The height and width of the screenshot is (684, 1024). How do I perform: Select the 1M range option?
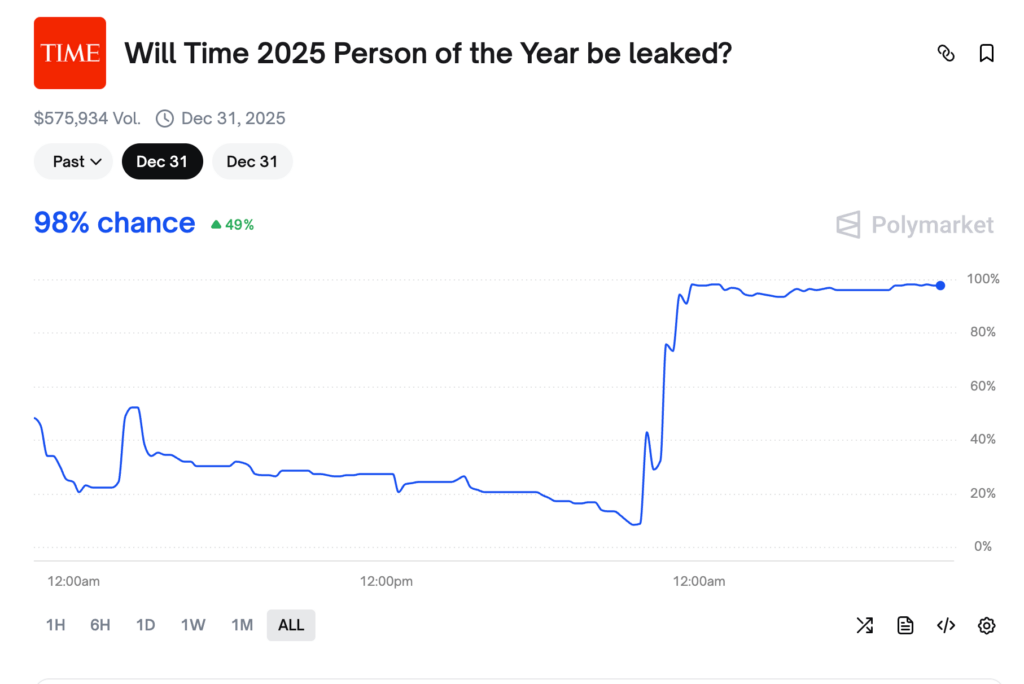241,624
